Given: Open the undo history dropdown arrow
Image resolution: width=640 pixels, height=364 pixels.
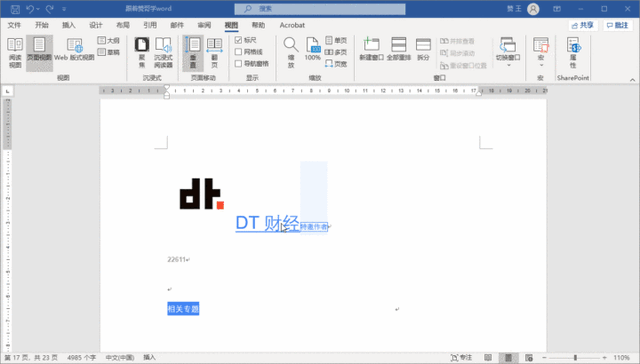Looking at the screenshot, I should click(x=38, y=9).
